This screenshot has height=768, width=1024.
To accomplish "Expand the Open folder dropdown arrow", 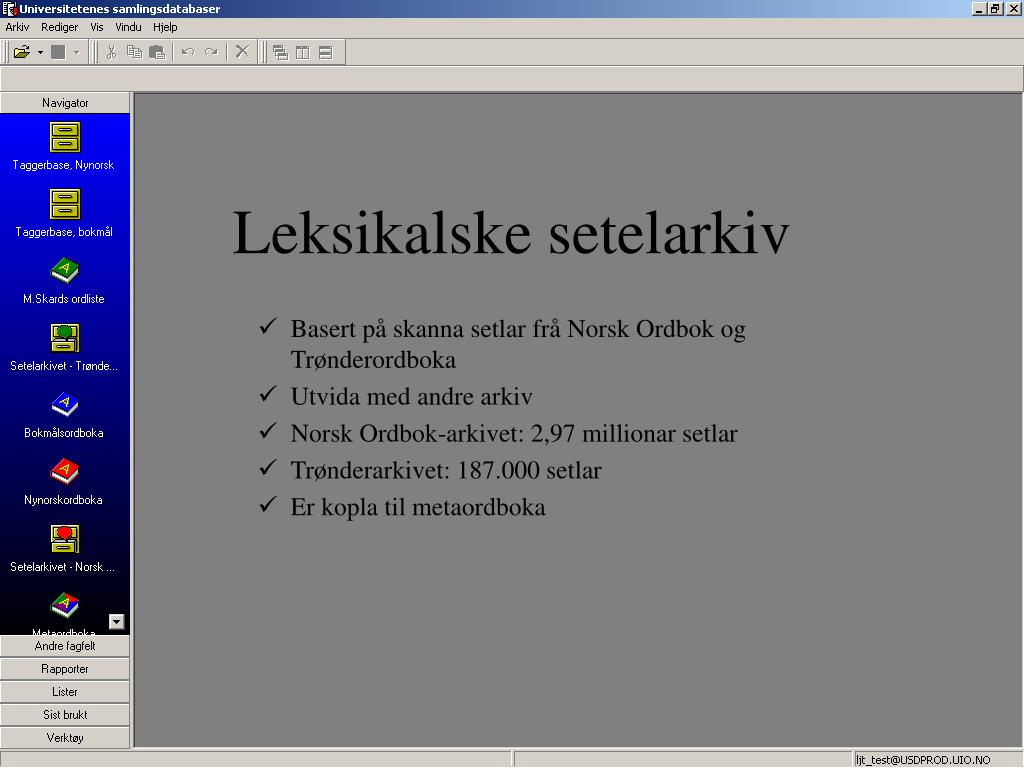I will tap(40, 52).
